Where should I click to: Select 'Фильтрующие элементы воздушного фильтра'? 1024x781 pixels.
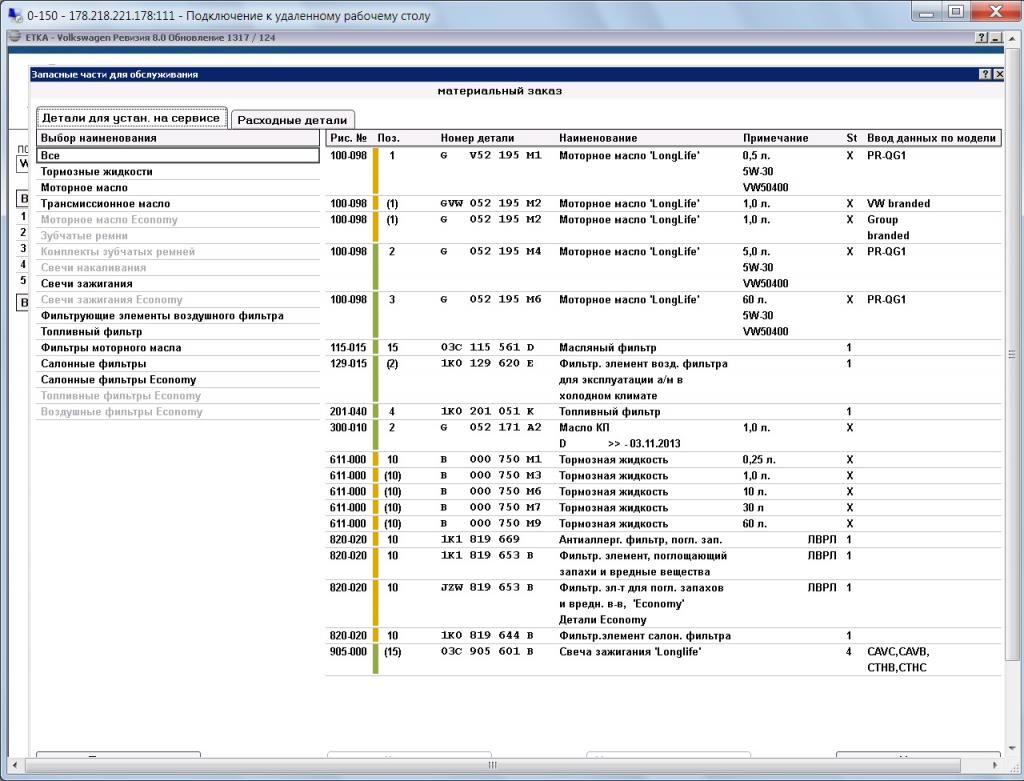coord(178,315)
